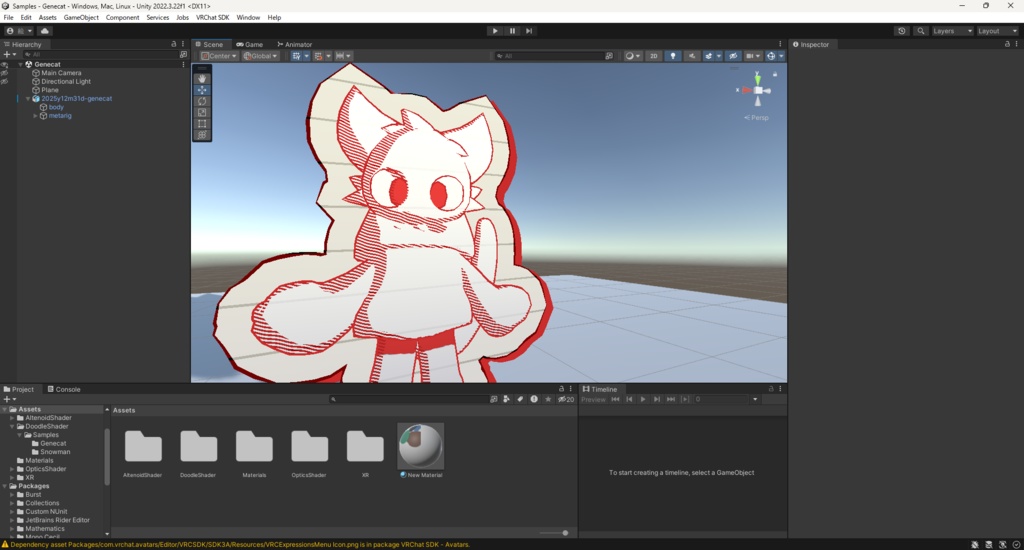Open the draw mode shading dropdown
1024x550 pixels.
tap(632, 56)
